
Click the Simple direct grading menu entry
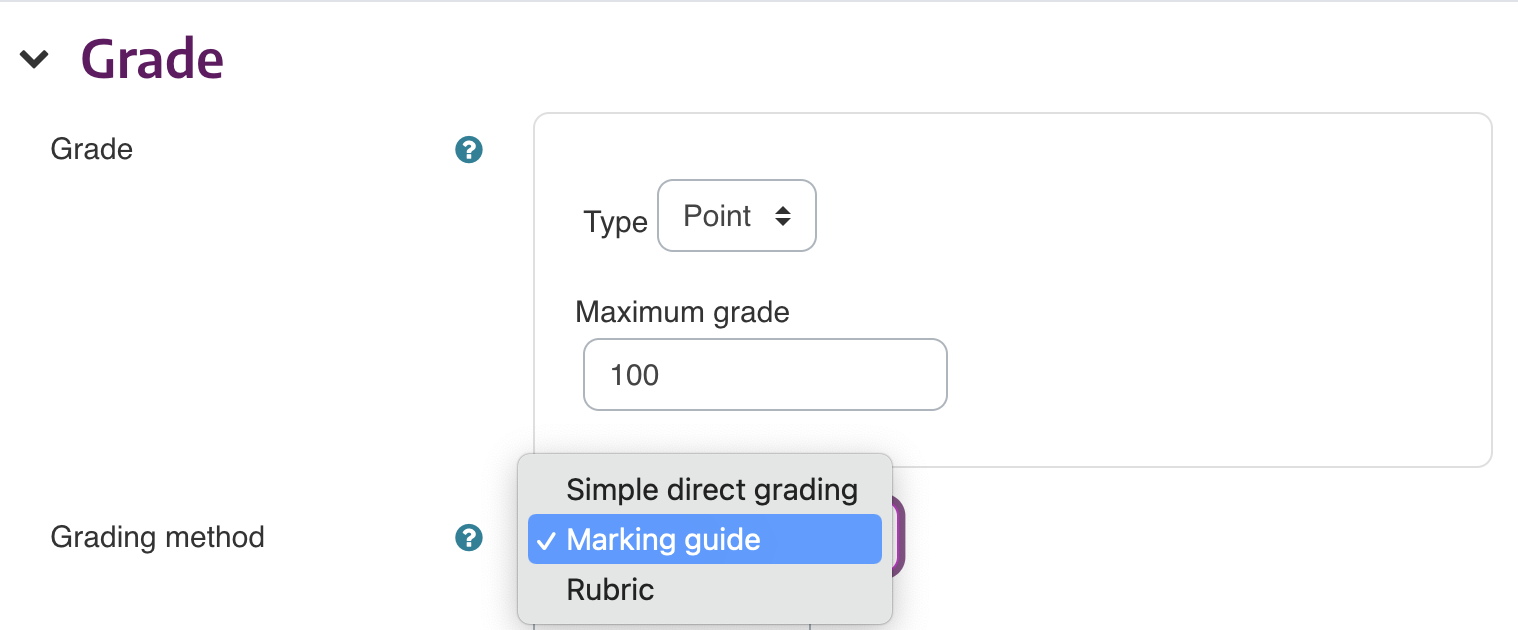coord(712,489)
